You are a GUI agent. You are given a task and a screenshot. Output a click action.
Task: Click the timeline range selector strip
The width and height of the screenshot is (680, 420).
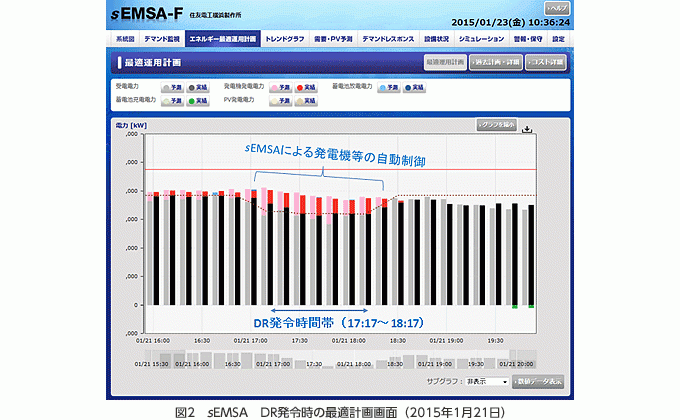(340, 360)
